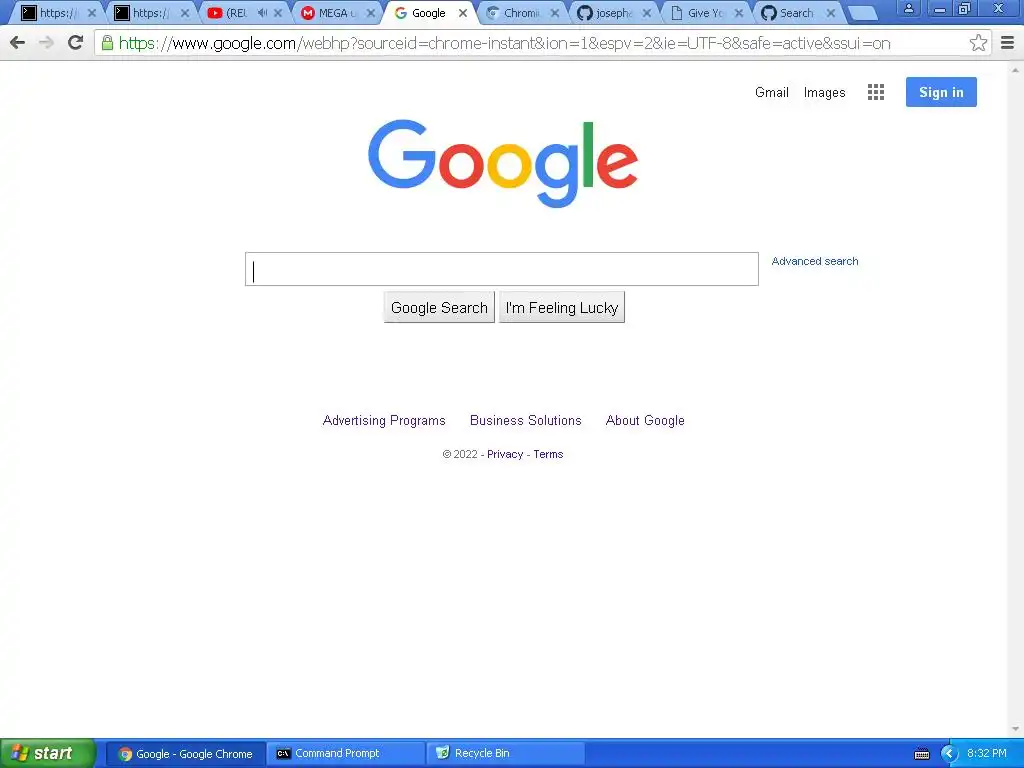Expand hidden system tray icons arrow

click(949, 754)
